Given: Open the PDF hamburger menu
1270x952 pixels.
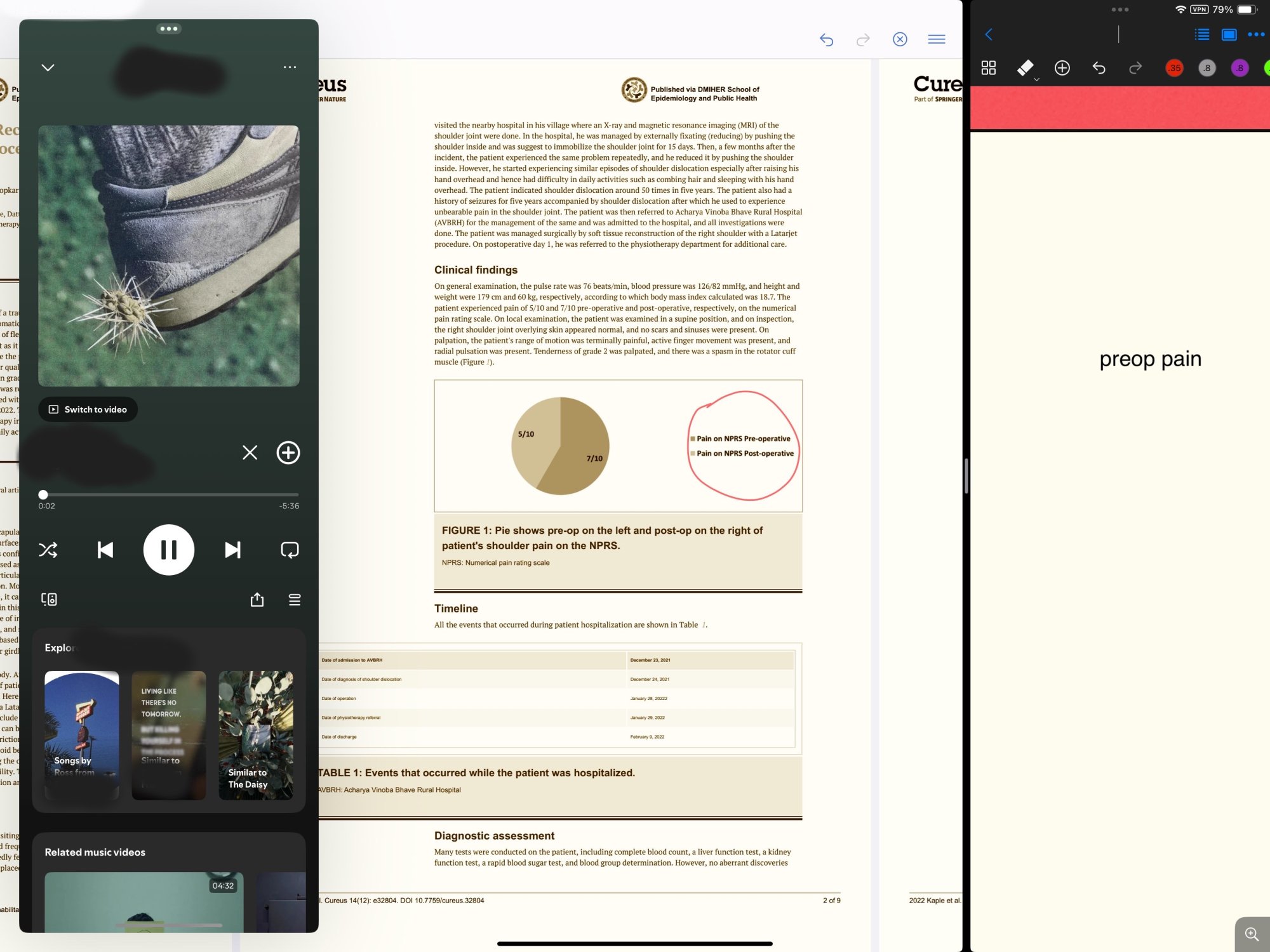Looking at the screenshot, I should 936,39.
